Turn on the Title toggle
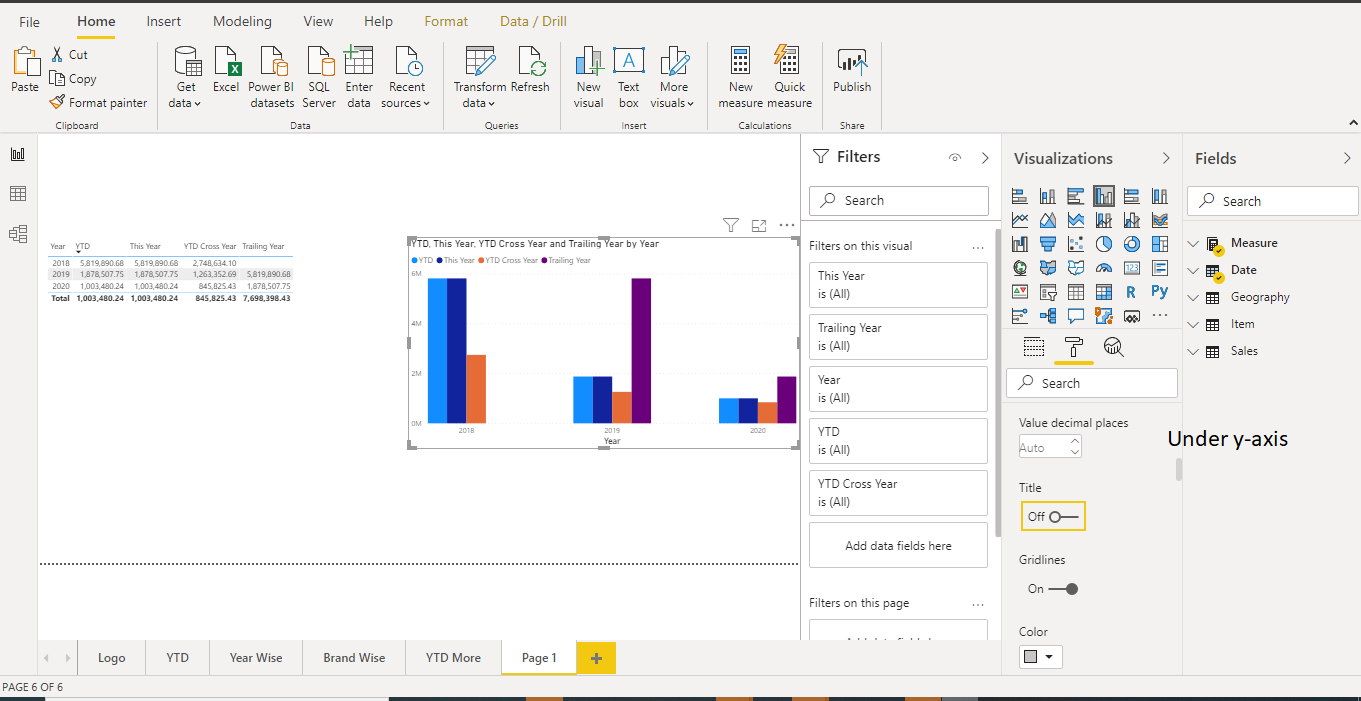The image size is (1361, 701). coord(1053,517)
